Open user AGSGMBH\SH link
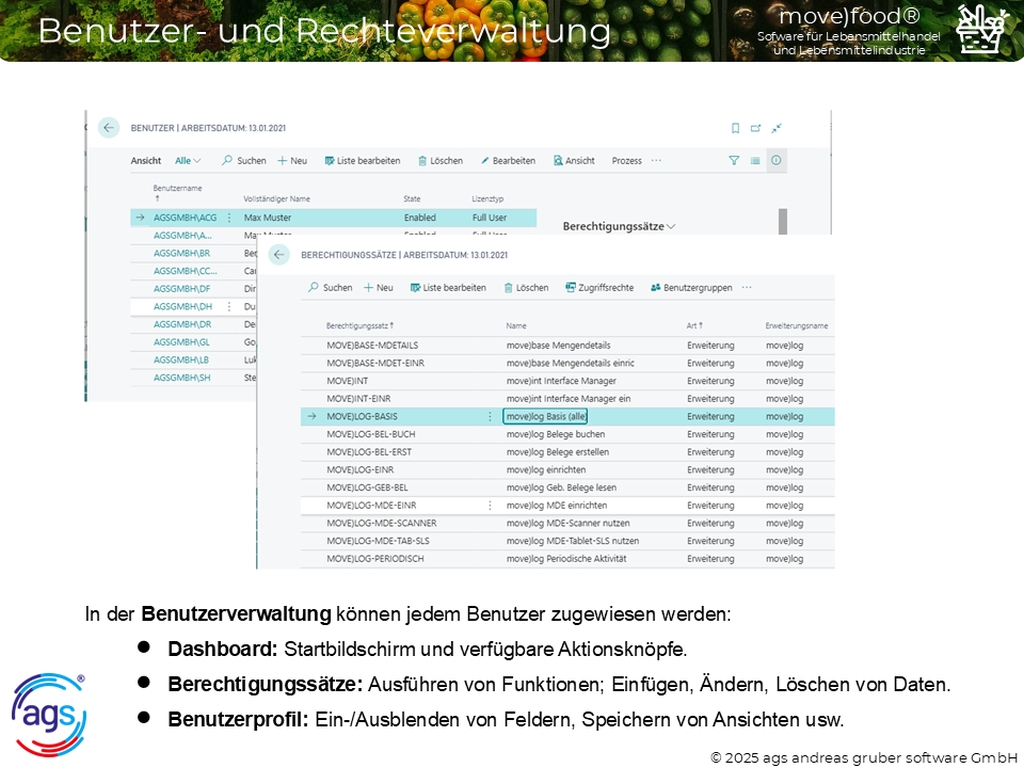The width and height of the screenshot is (1024, 768). coord(182,377)
